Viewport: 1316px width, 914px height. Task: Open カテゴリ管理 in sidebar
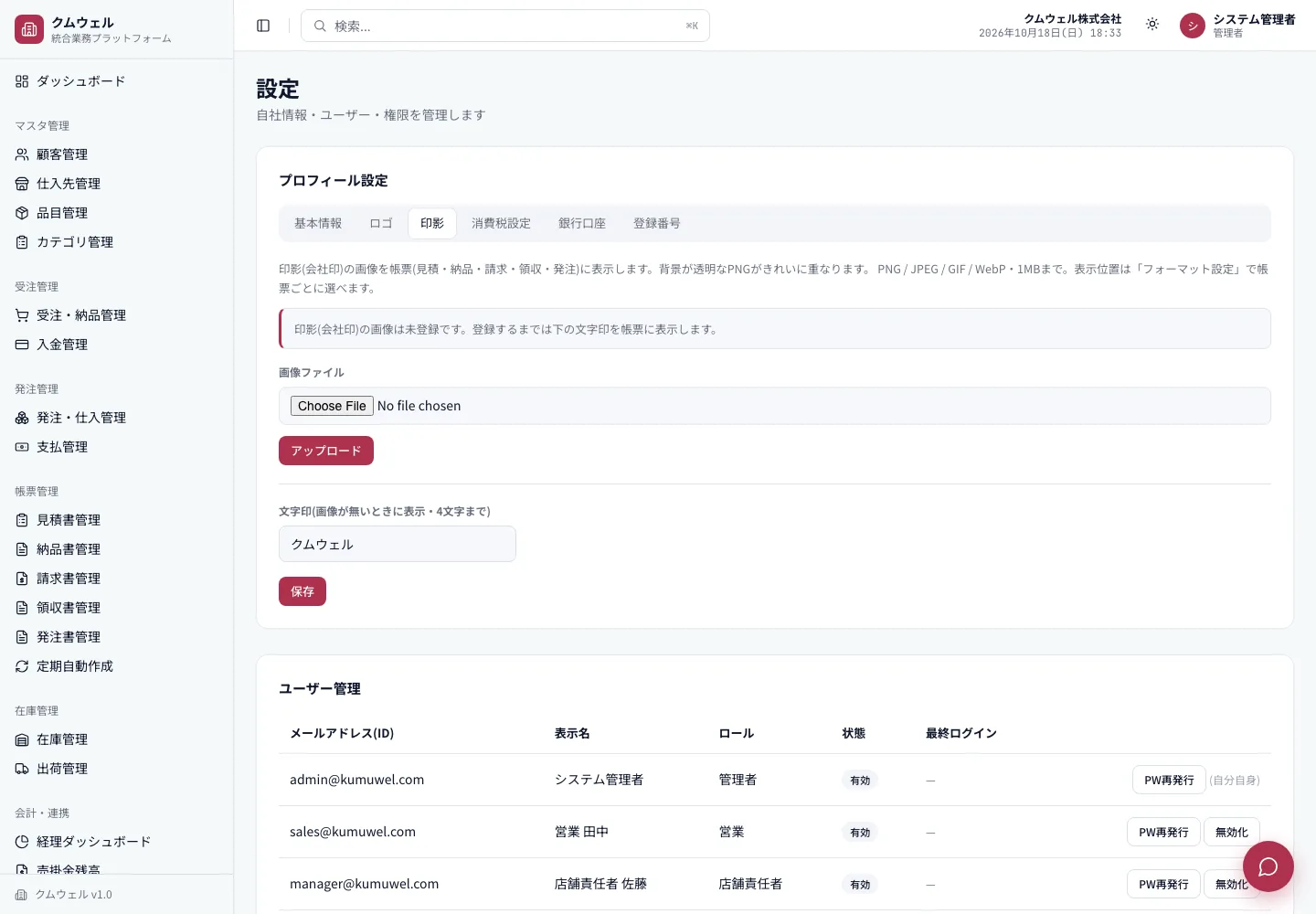pos(116,242)
